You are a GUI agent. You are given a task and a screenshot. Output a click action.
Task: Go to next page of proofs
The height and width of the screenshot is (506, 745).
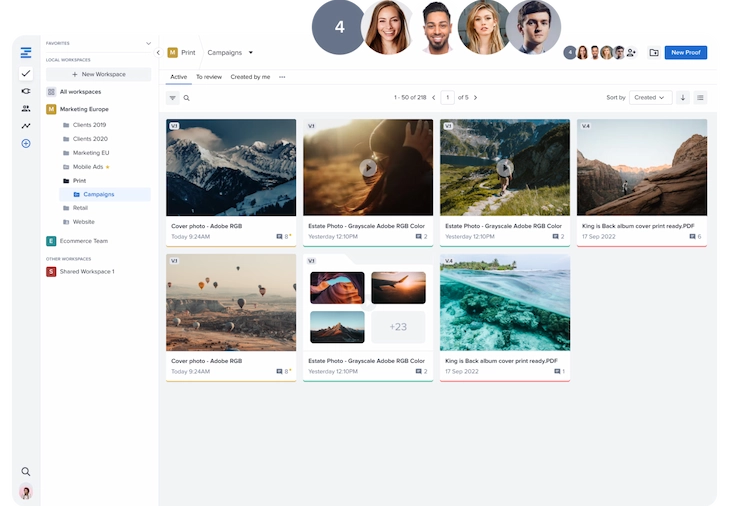click(x=475, y=97)
